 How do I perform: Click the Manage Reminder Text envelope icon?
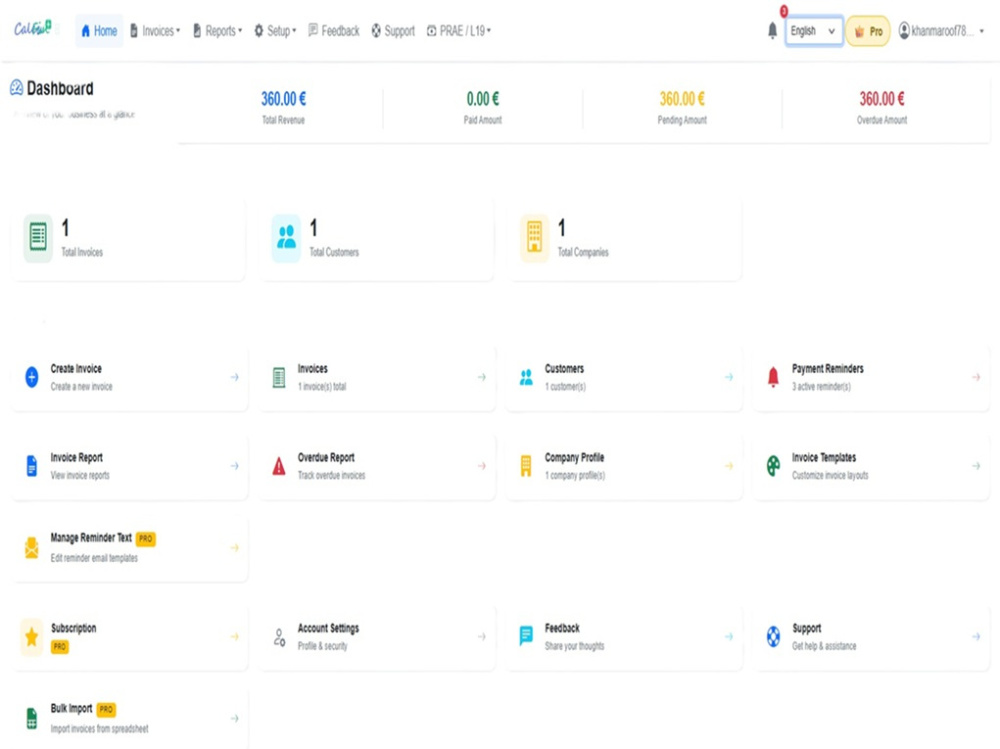(32, 547)
